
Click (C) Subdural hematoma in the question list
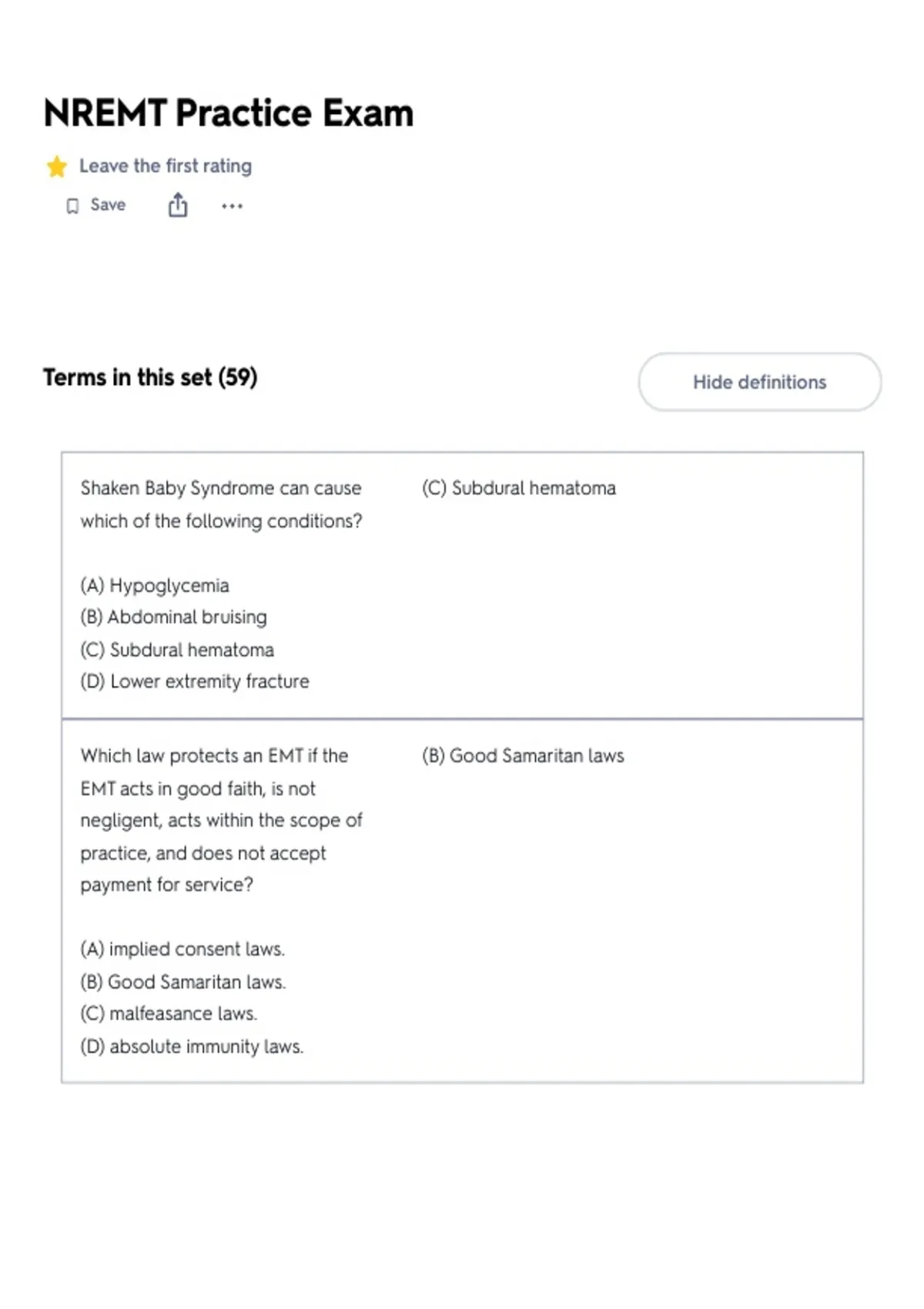(x=177, y=650)
